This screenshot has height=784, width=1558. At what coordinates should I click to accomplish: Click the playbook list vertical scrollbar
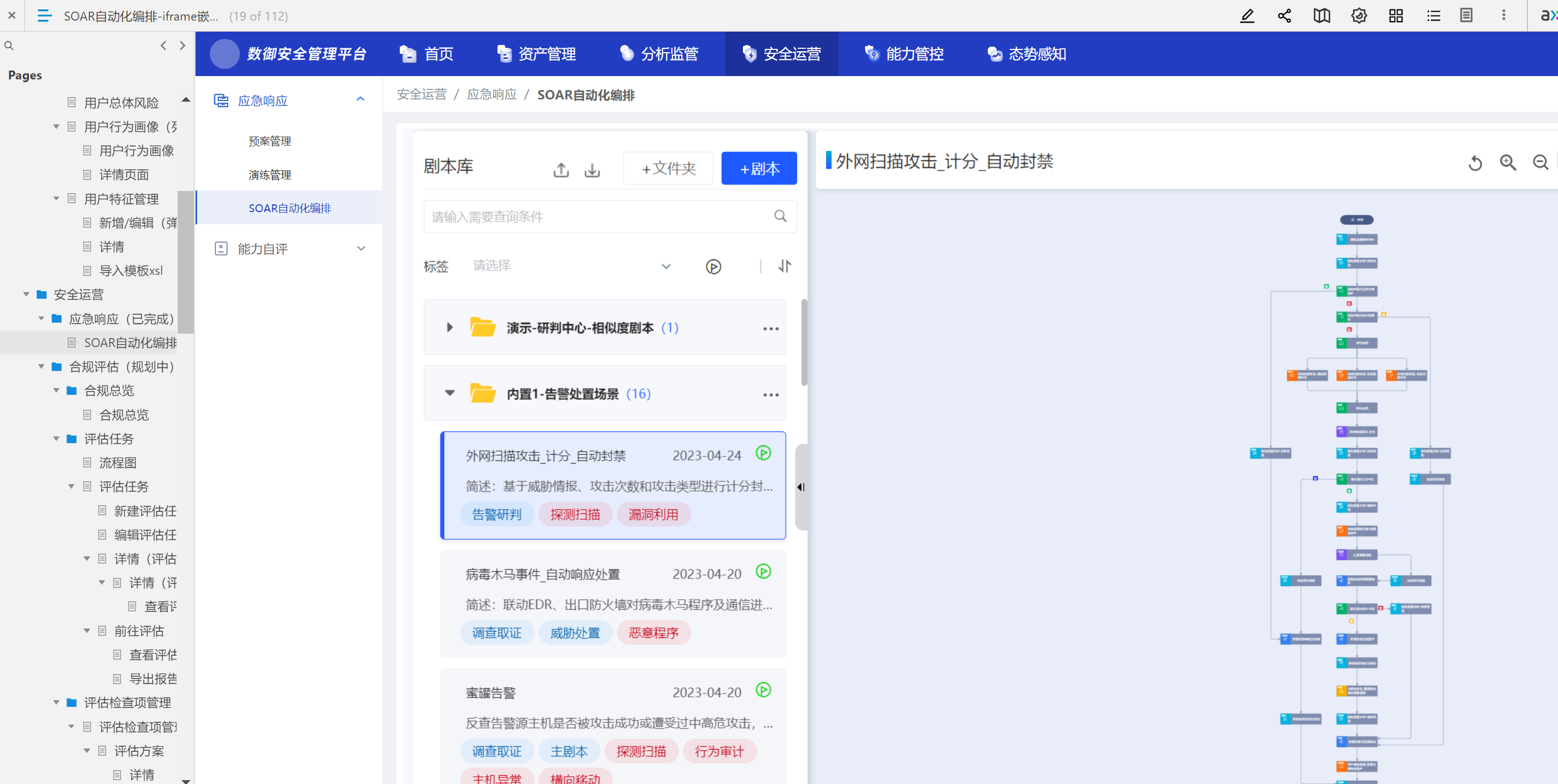[804, 343]
